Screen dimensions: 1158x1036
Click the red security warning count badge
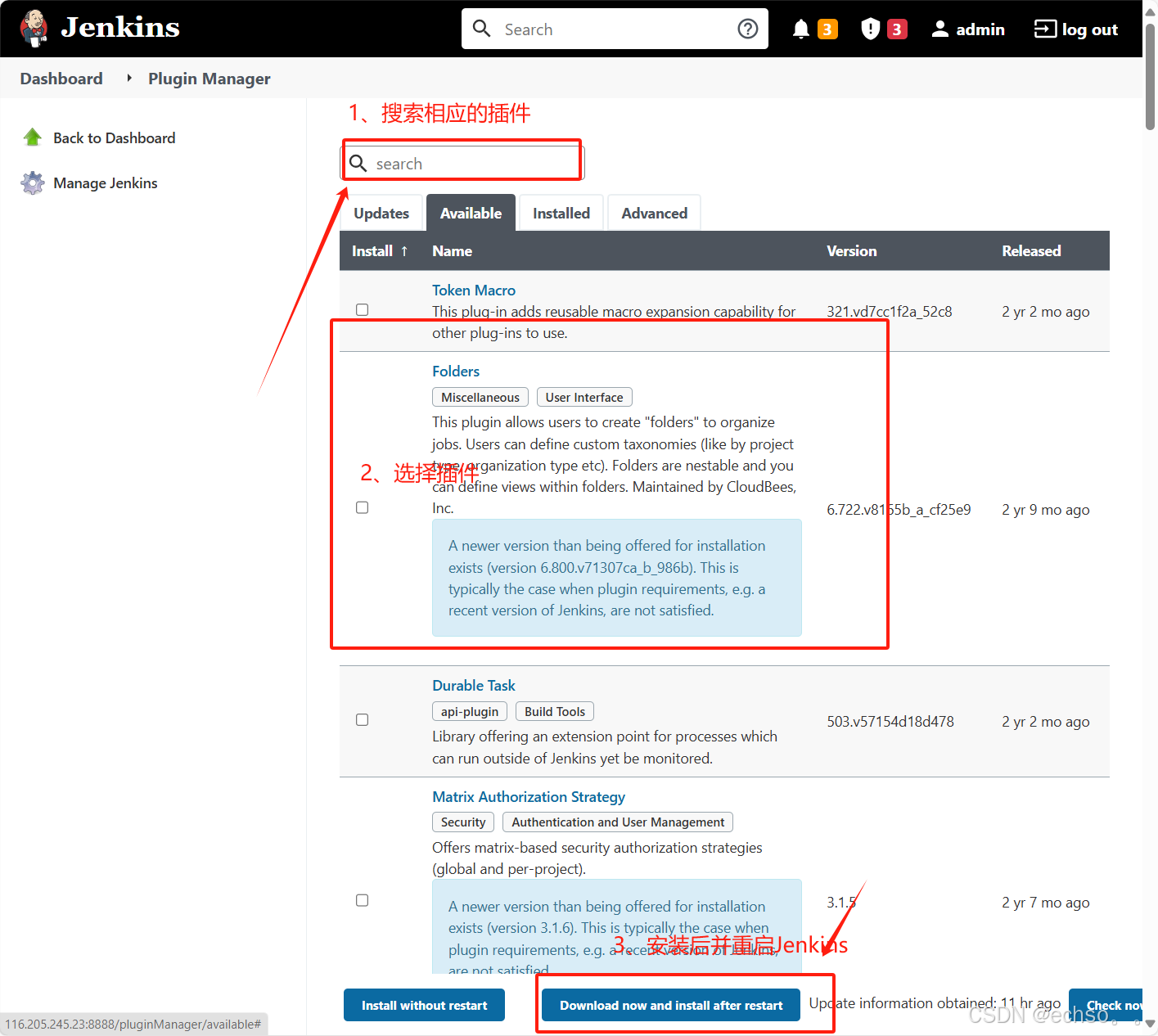tap(897, 29)
